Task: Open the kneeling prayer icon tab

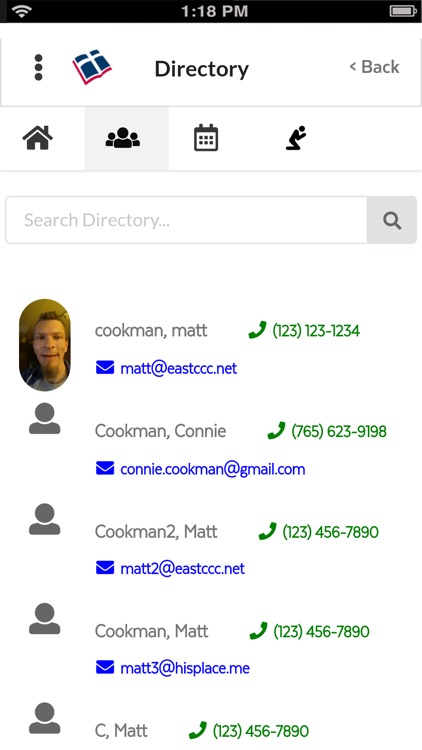Action: 296,138
